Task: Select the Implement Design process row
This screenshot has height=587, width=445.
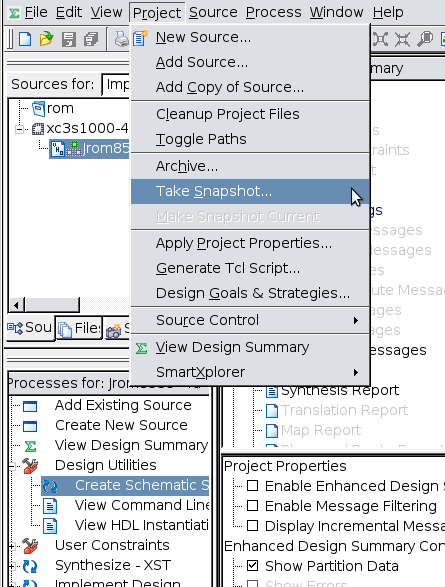Action: point(118,583)
